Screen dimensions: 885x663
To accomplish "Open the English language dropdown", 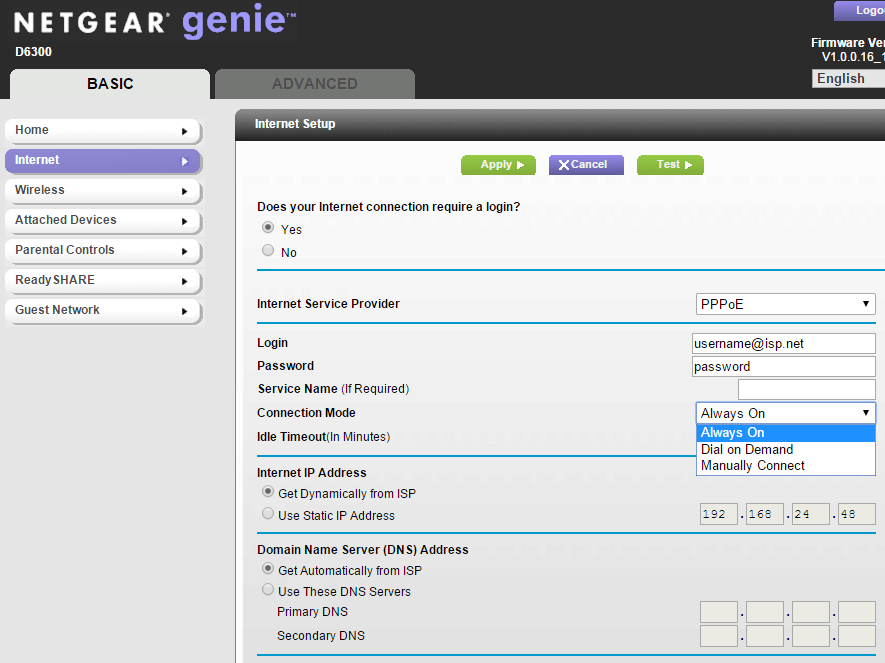I will (x=848, y=78).
